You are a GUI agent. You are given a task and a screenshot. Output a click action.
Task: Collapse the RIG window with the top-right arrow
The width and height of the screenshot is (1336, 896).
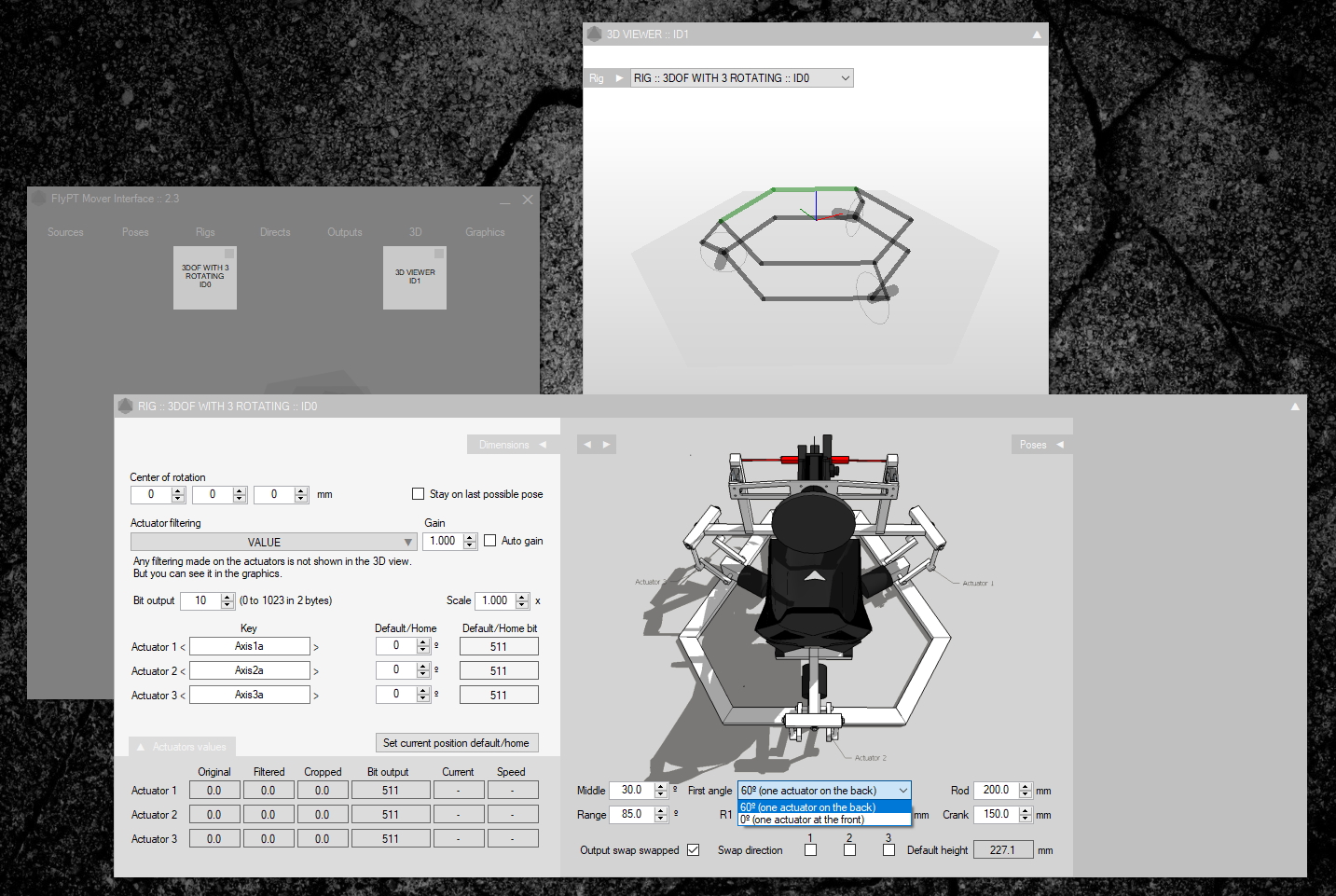pyautogui.click(x=1294, y=407)
